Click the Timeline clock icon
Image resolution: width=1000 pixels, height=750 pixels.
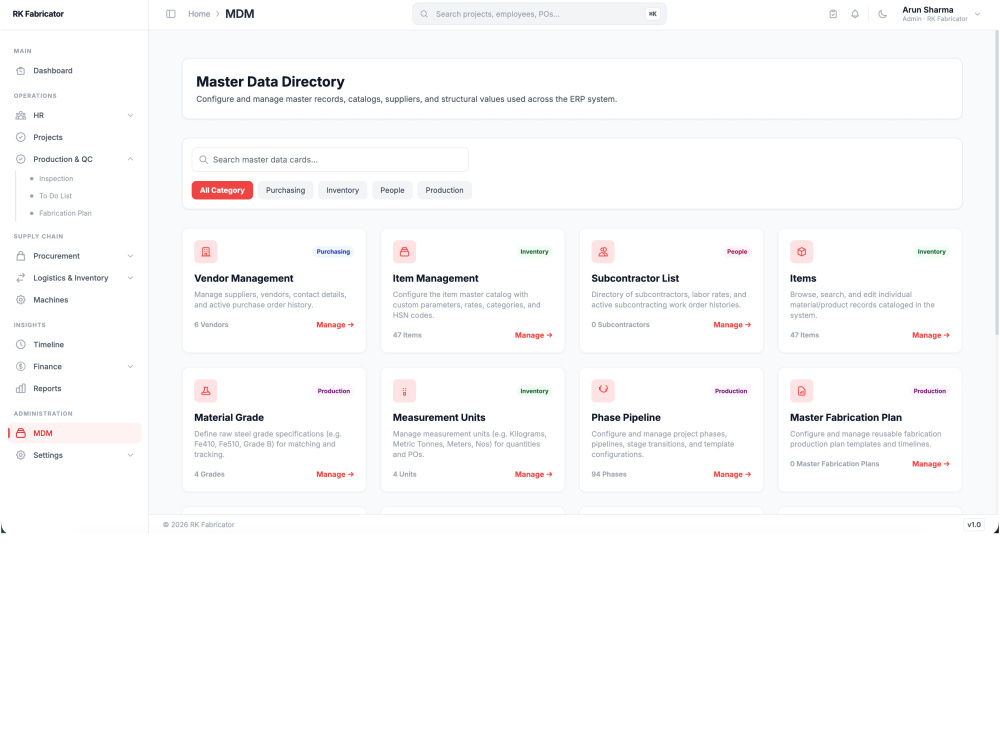pos(20,344)
